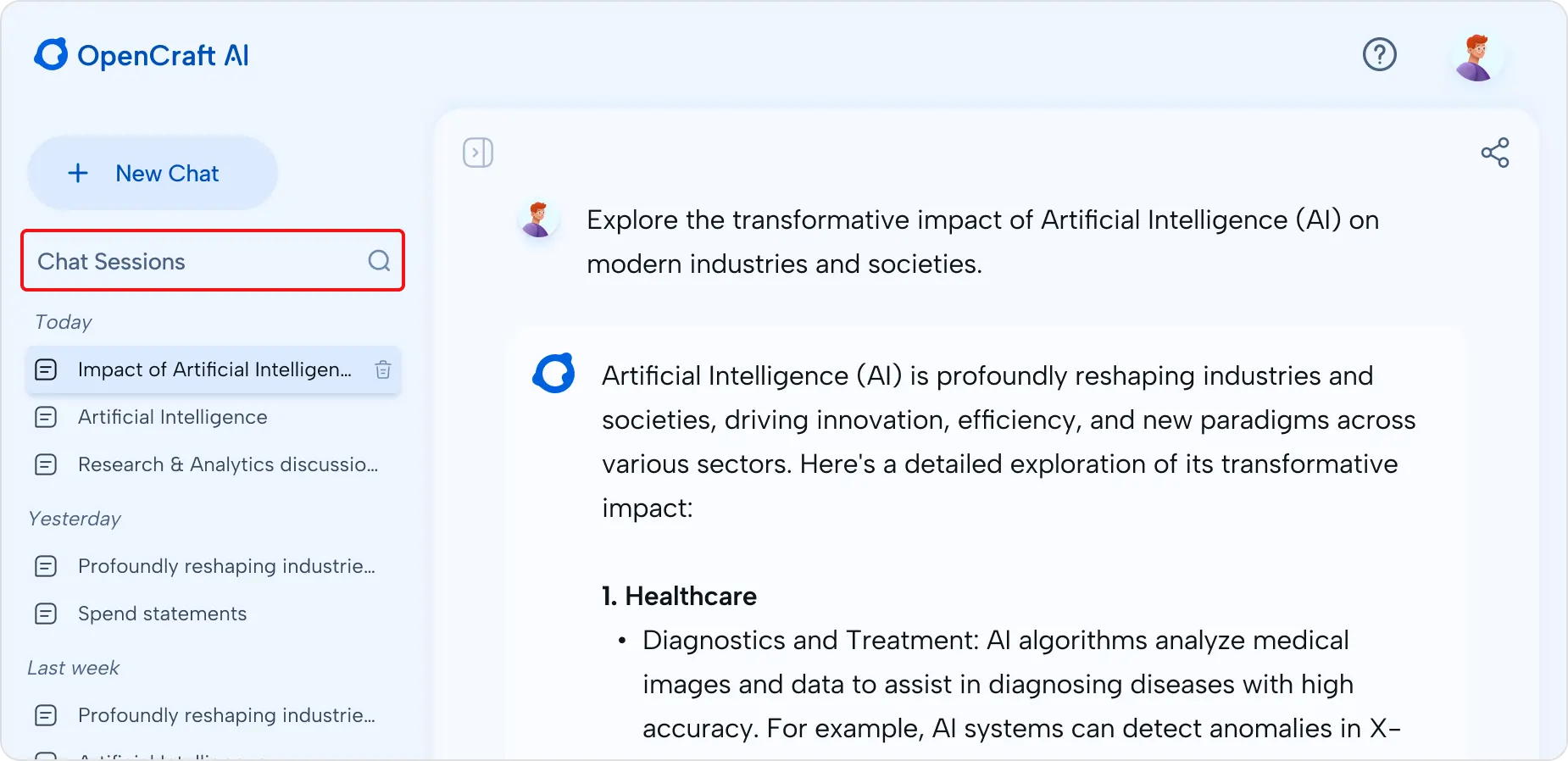
Task: Open the user profile avatar menu
Action: point(1476,58)
